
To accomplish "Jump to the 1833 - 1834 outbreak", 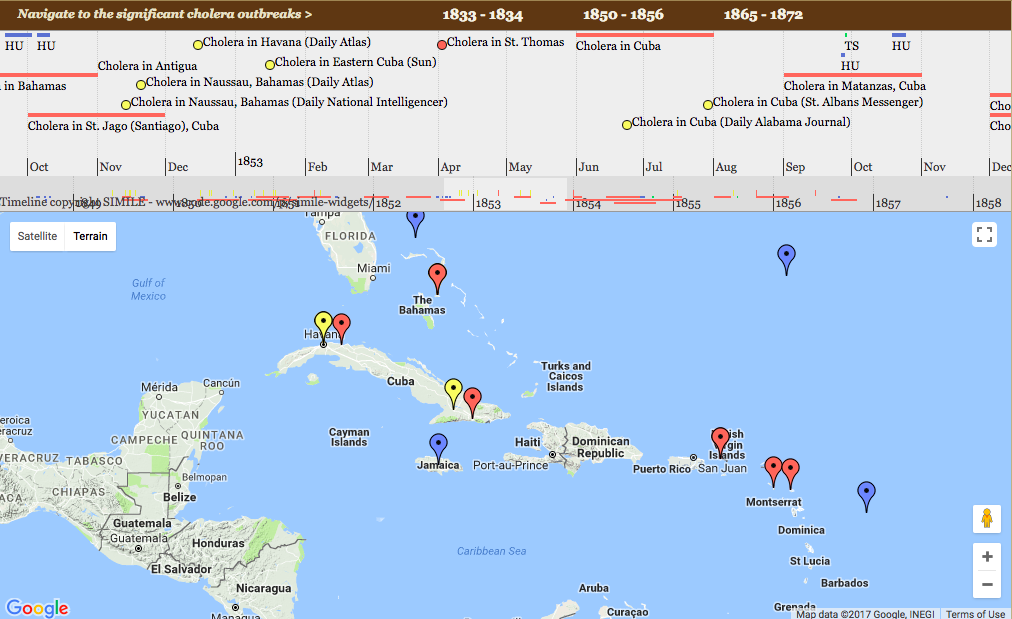I will [482, 15].
